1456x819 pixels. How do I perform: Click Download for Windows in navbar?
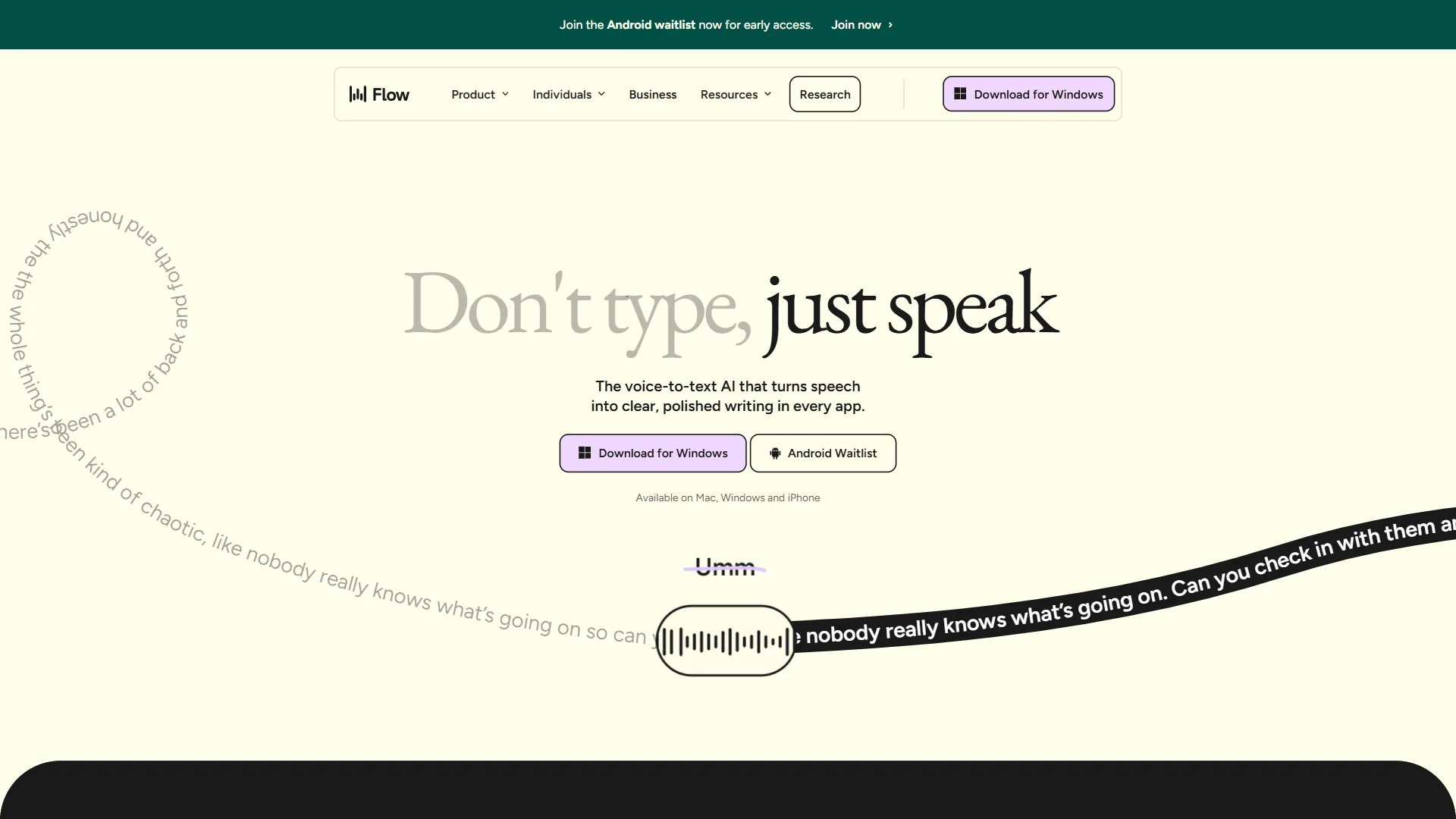point(1028,94)
